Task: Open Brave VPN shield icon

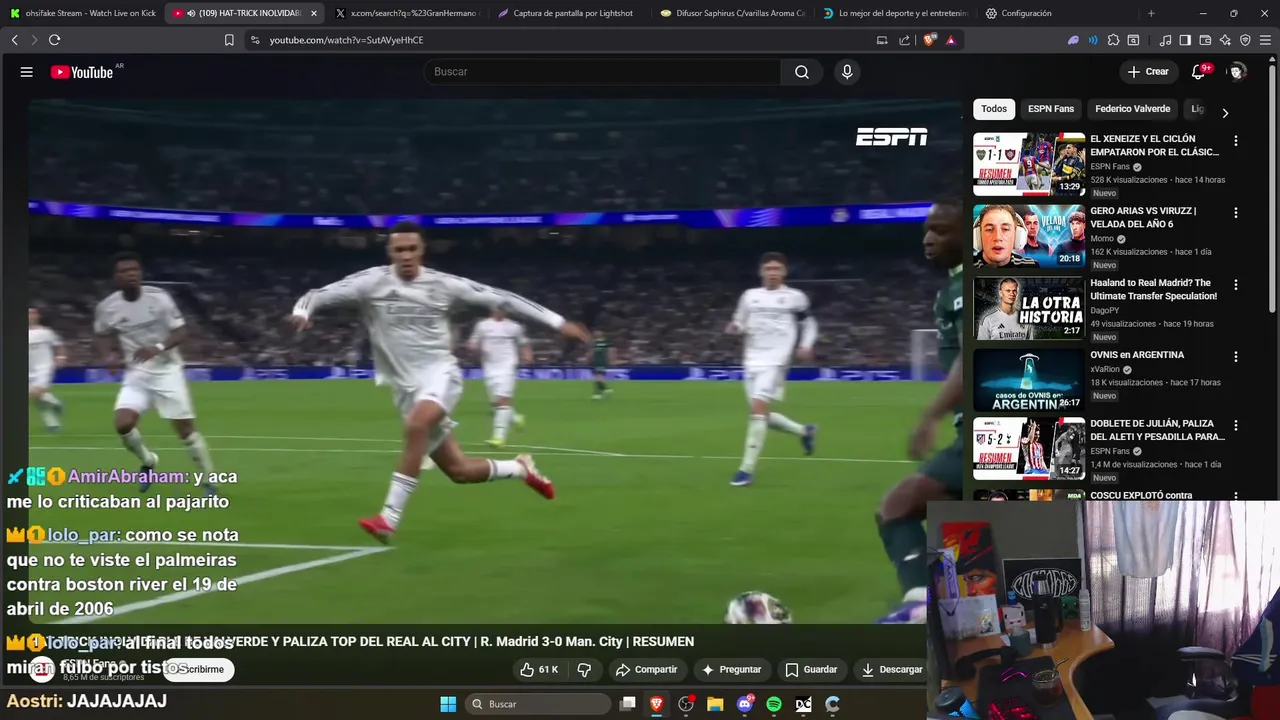Action: click(1245, 40)
